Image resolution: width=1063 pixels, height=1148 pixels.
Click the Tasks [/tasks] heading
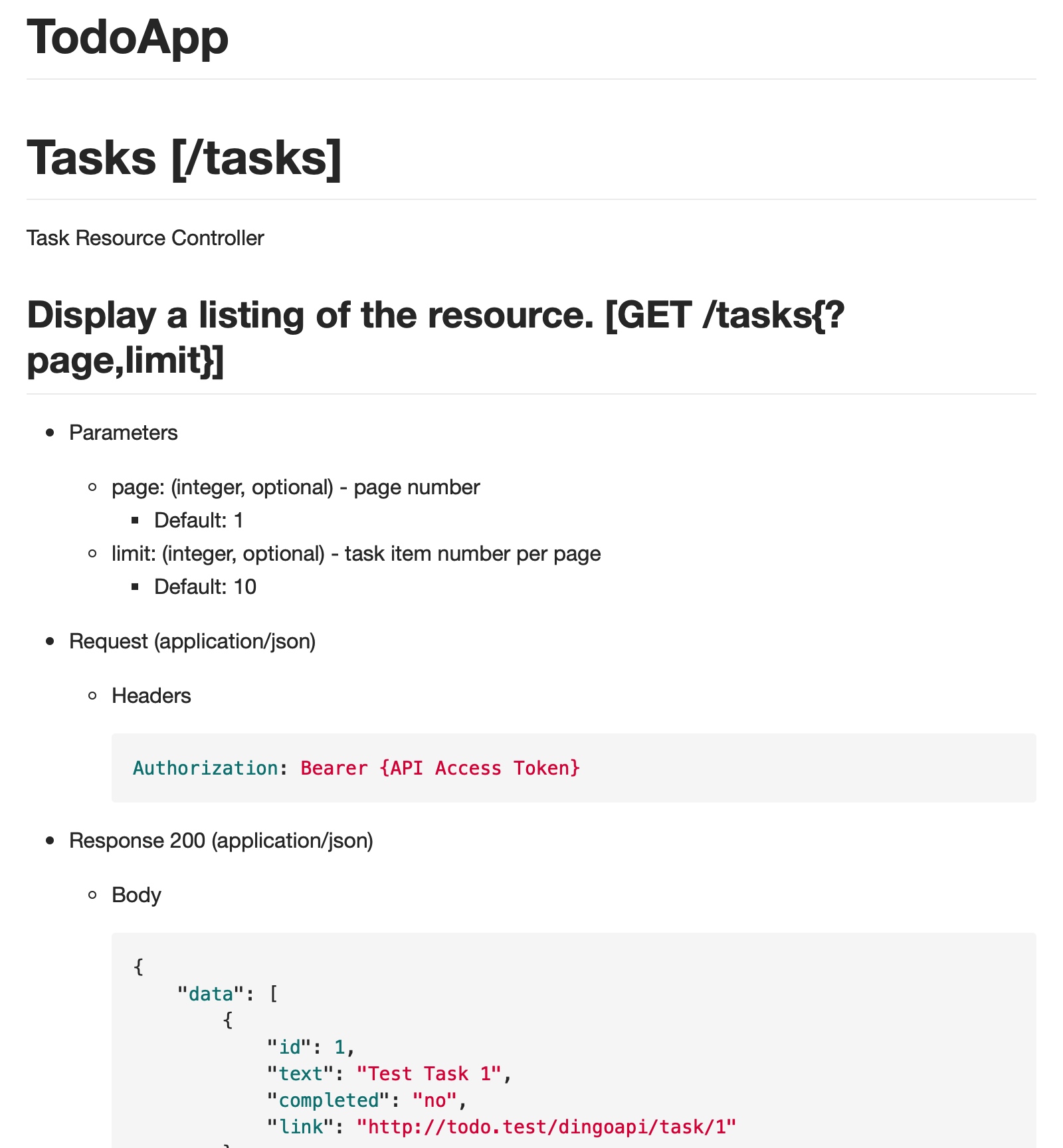pyautogui.click(x=184, y=158)
